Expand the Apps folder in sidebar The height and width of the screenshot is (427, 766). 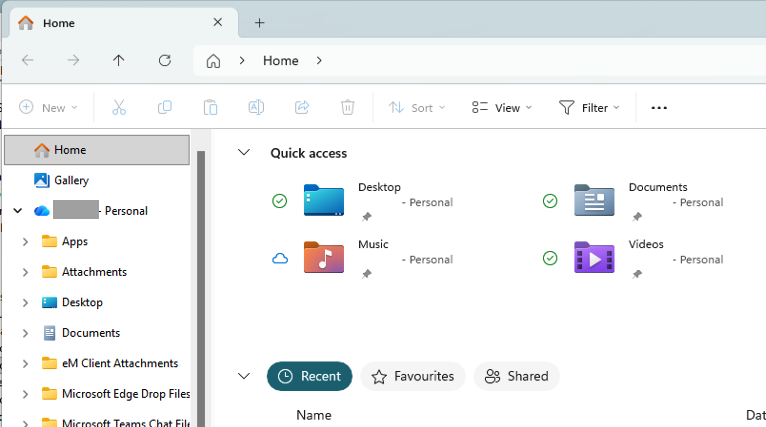[25, 242]
